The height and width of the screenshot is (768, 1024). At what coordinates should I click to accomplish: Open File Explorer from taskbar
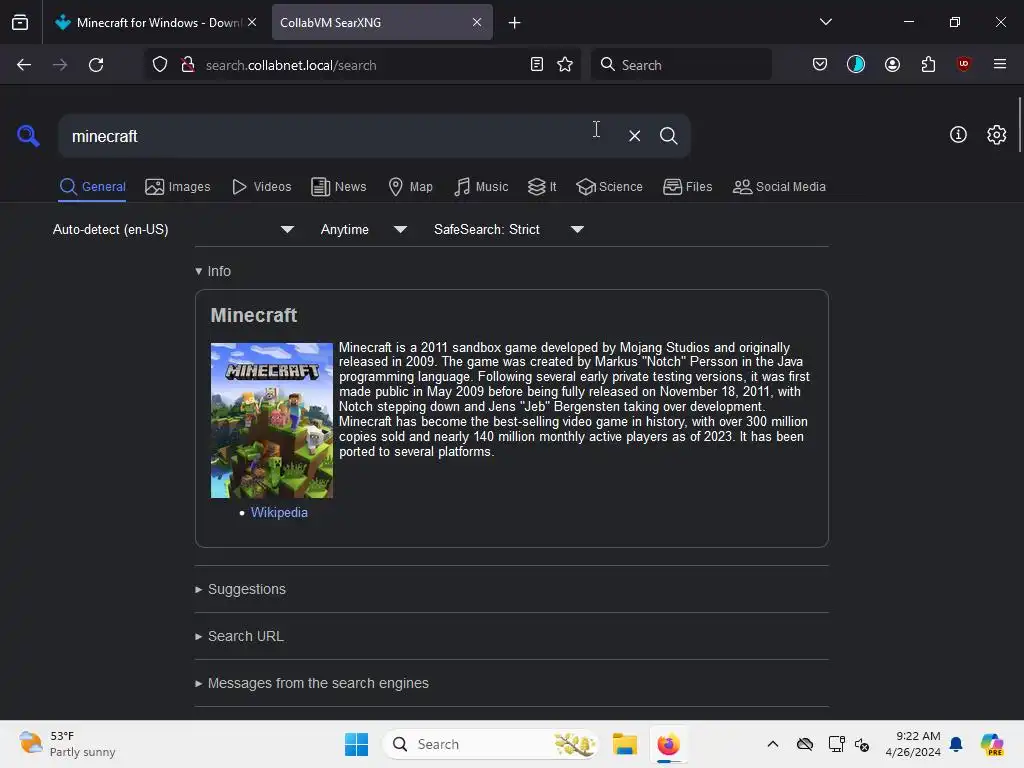[x=624, y=744]
